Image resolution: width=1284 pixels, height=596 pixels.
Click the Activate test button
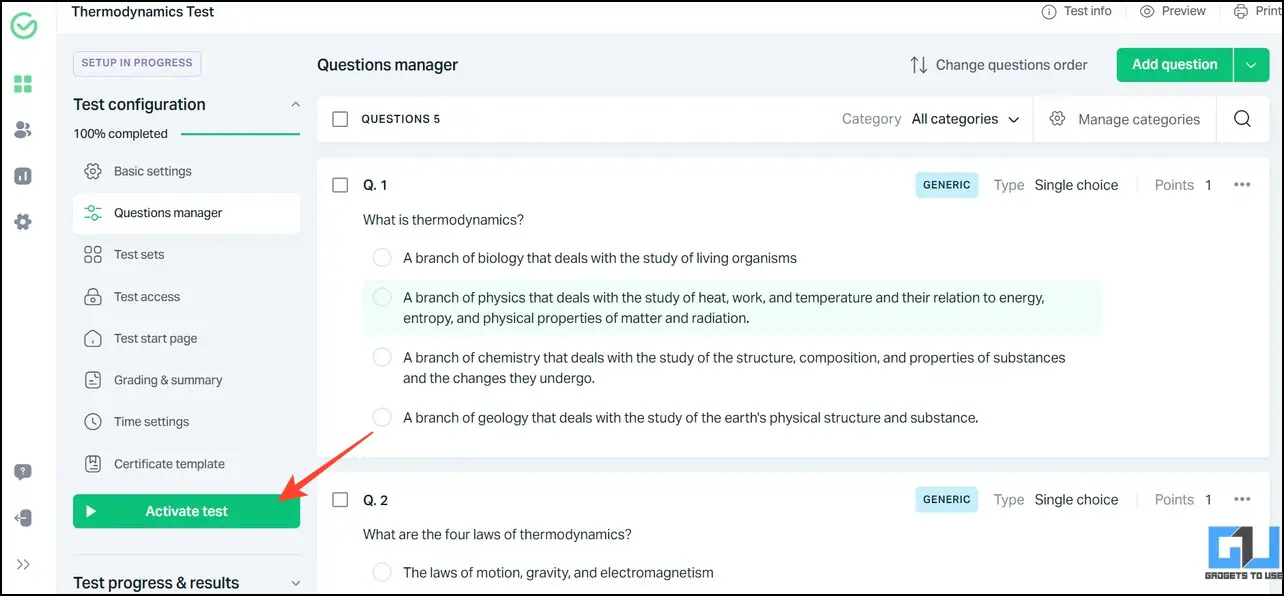[186, 511]
